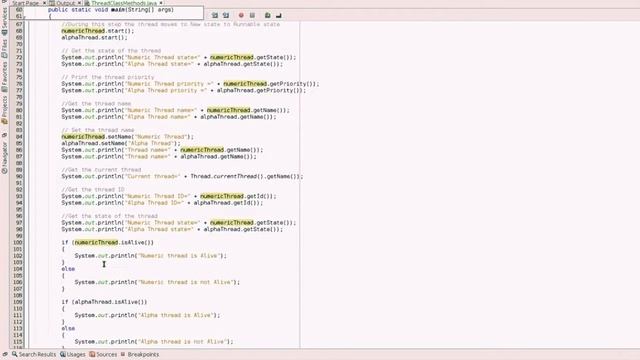Click "Numeric thread is not Alive" println line
This screenshot has width=640, height=360.
pyautogui.click(x=157, y=282)
